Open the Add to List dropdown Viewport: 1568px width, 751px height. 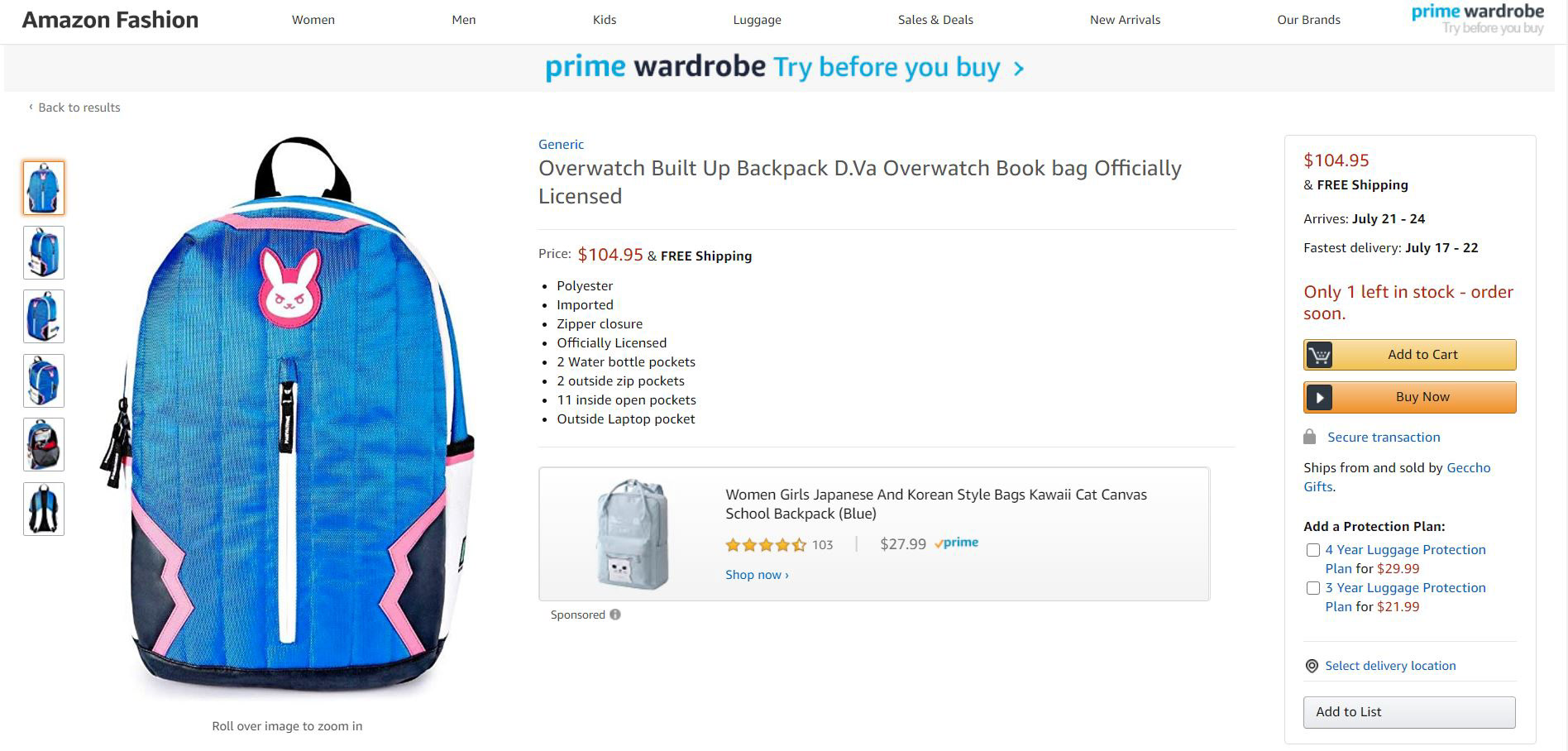click(x=1409, y=712)
